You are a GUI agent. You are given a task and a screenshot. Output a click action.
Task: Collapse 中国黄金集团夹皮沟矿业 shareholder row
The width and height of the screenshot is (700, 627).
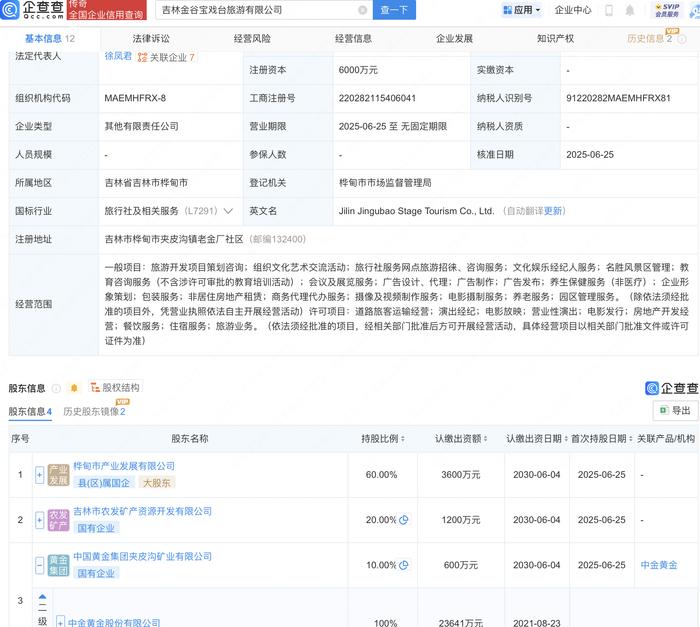[x=39, y=565]
